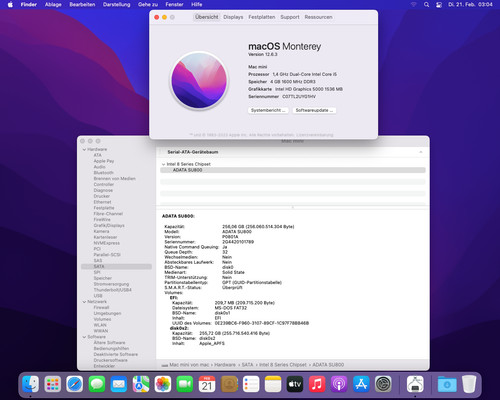Collapse the Netzwerk section in sidebar

click(x=84, y=302)
